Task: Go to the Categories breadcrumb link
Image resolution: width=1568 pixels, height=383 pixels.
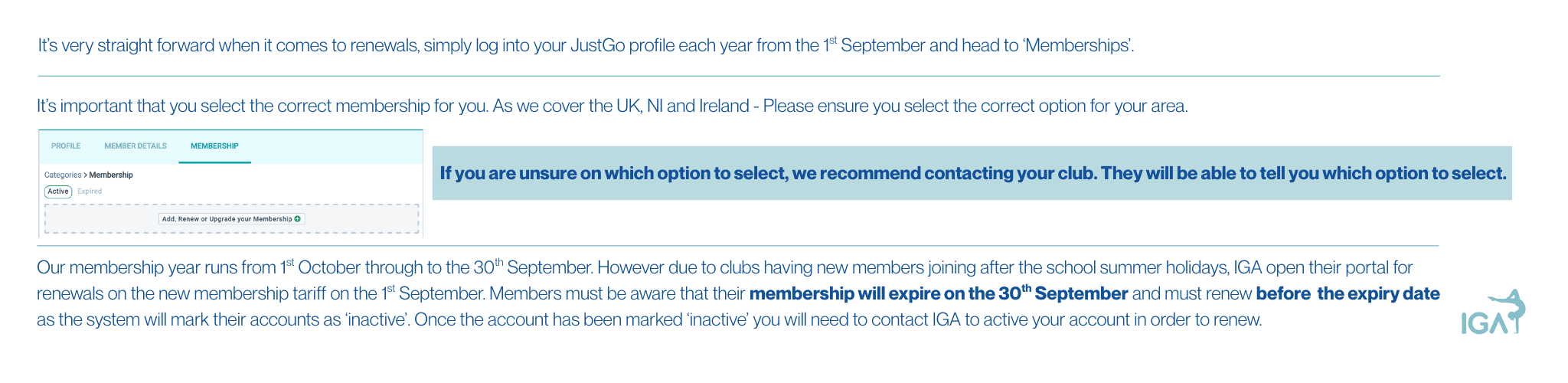Action: (63, 175)
